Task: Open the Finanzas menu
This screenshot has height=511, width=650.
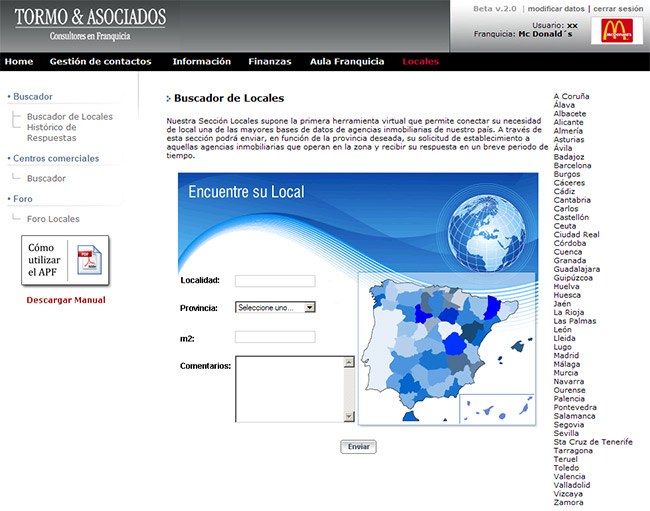Action: (270, 62)
